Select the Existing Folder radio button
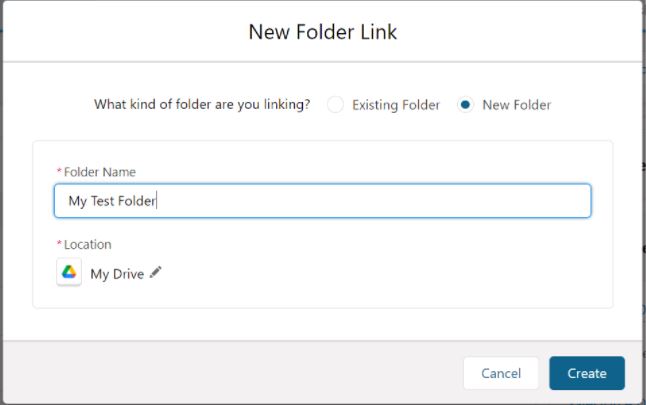The width and height of the screenshot is (646, 405). coord(335,105)
